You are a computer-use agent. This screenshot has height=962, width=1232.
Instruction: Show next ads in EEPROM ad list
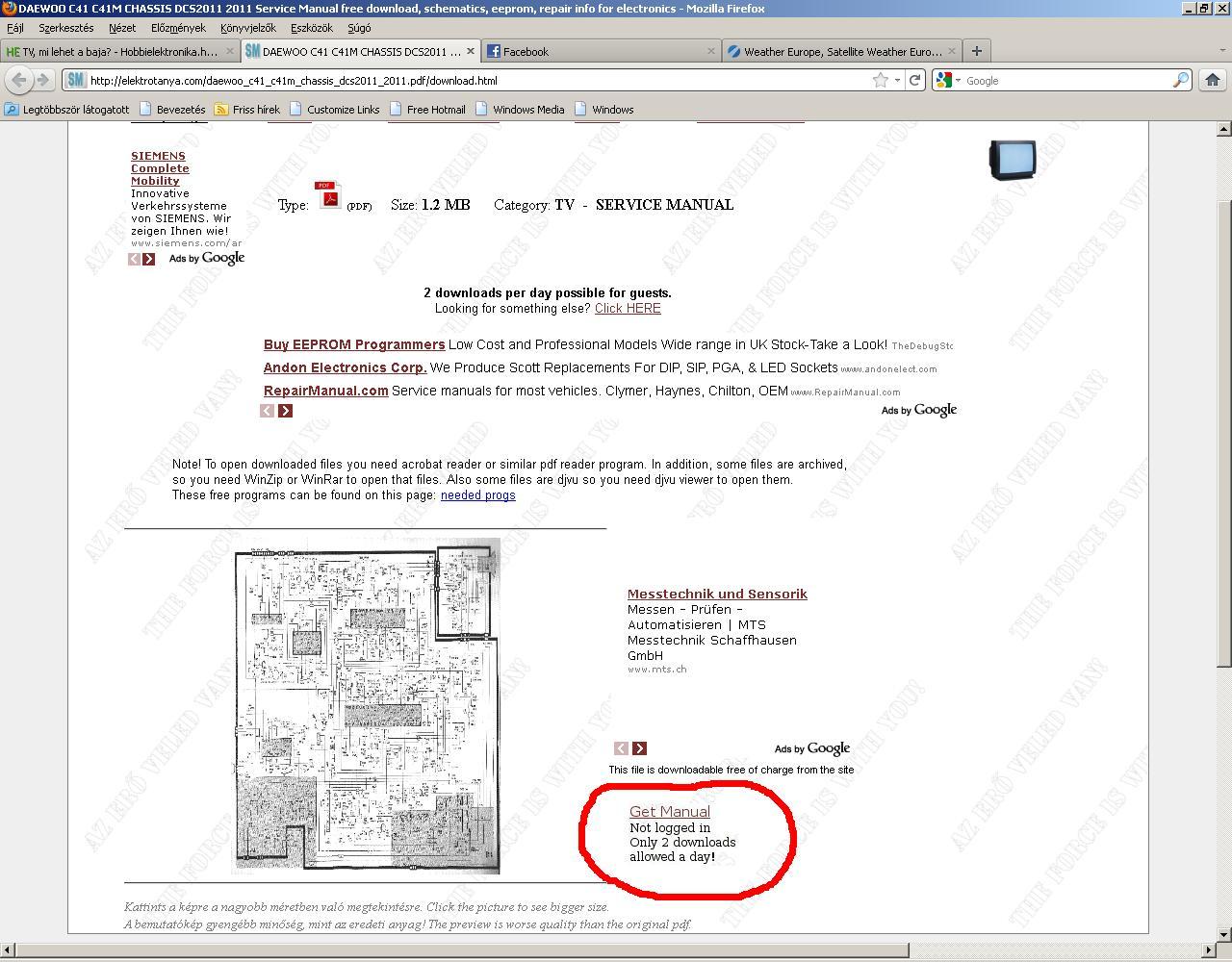click(x=285, y=411)
